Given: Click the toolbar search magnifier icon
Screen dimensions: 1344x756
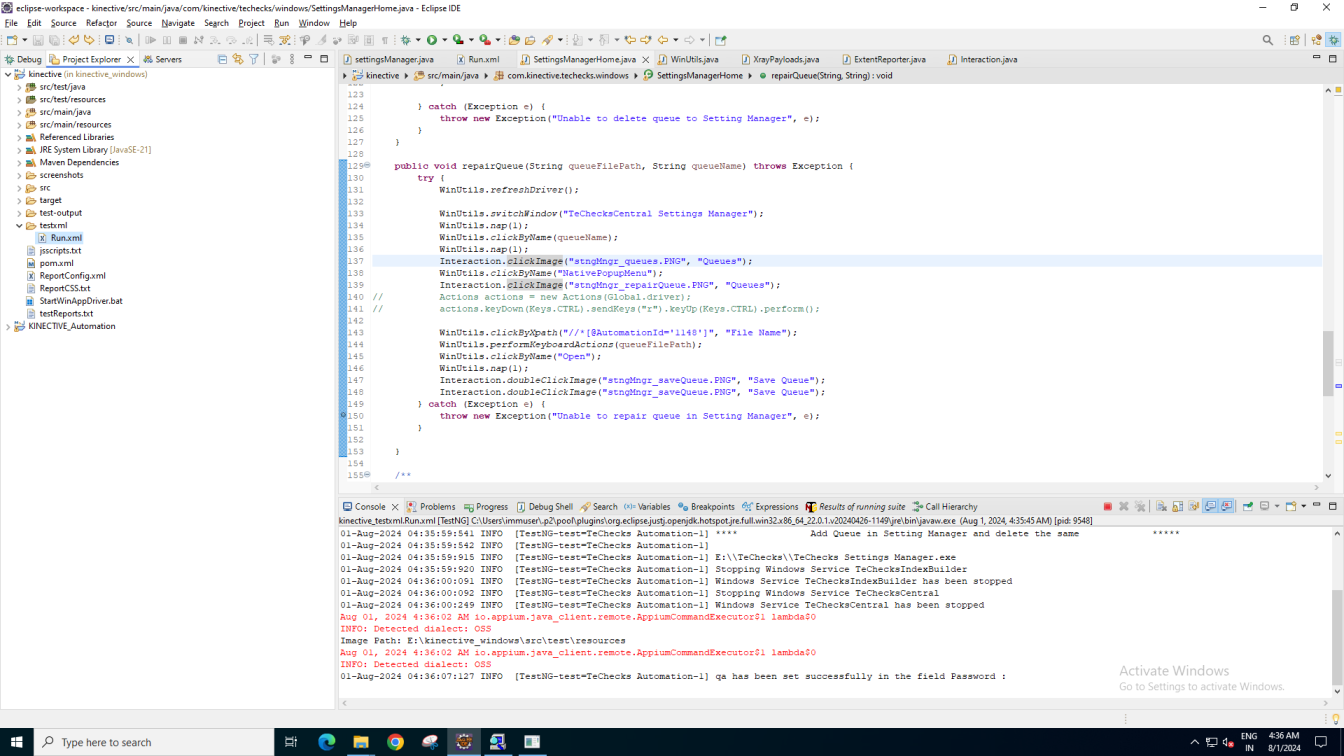Looking at the screenshot, I should (x=1268, y=40).
